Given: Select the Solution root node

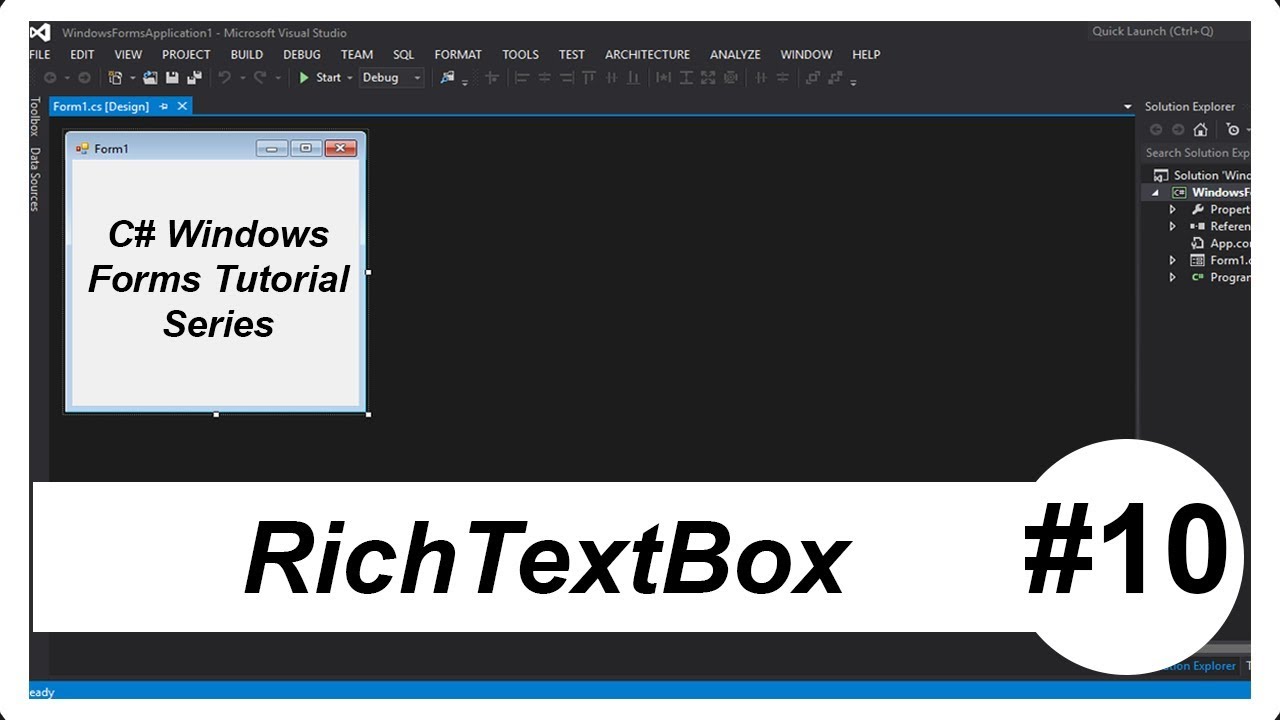Looking at the screenshot, I should coord(1201,176).
